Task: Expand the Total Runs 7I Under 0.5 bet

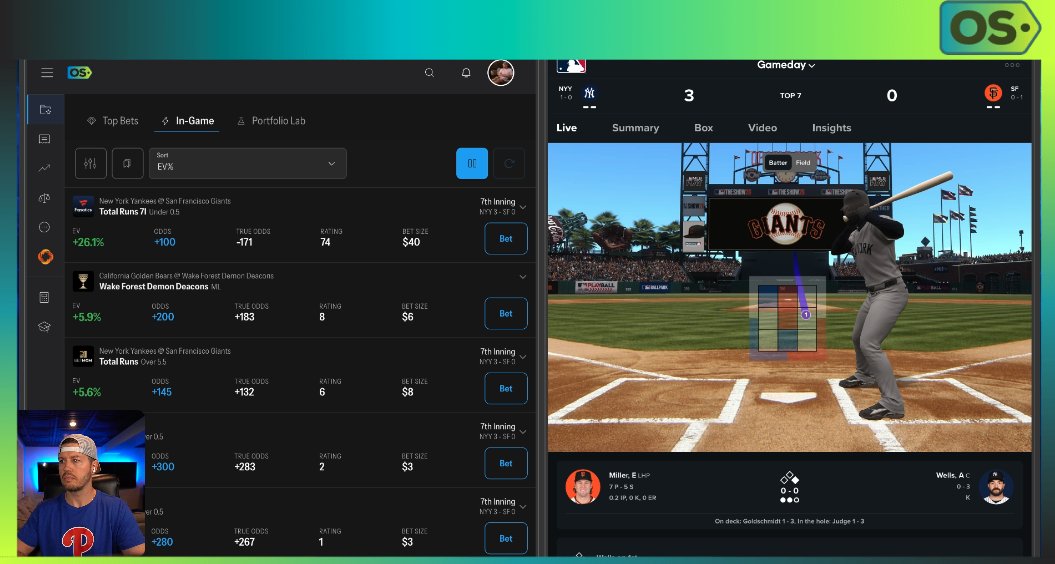Action: point(523,207)
